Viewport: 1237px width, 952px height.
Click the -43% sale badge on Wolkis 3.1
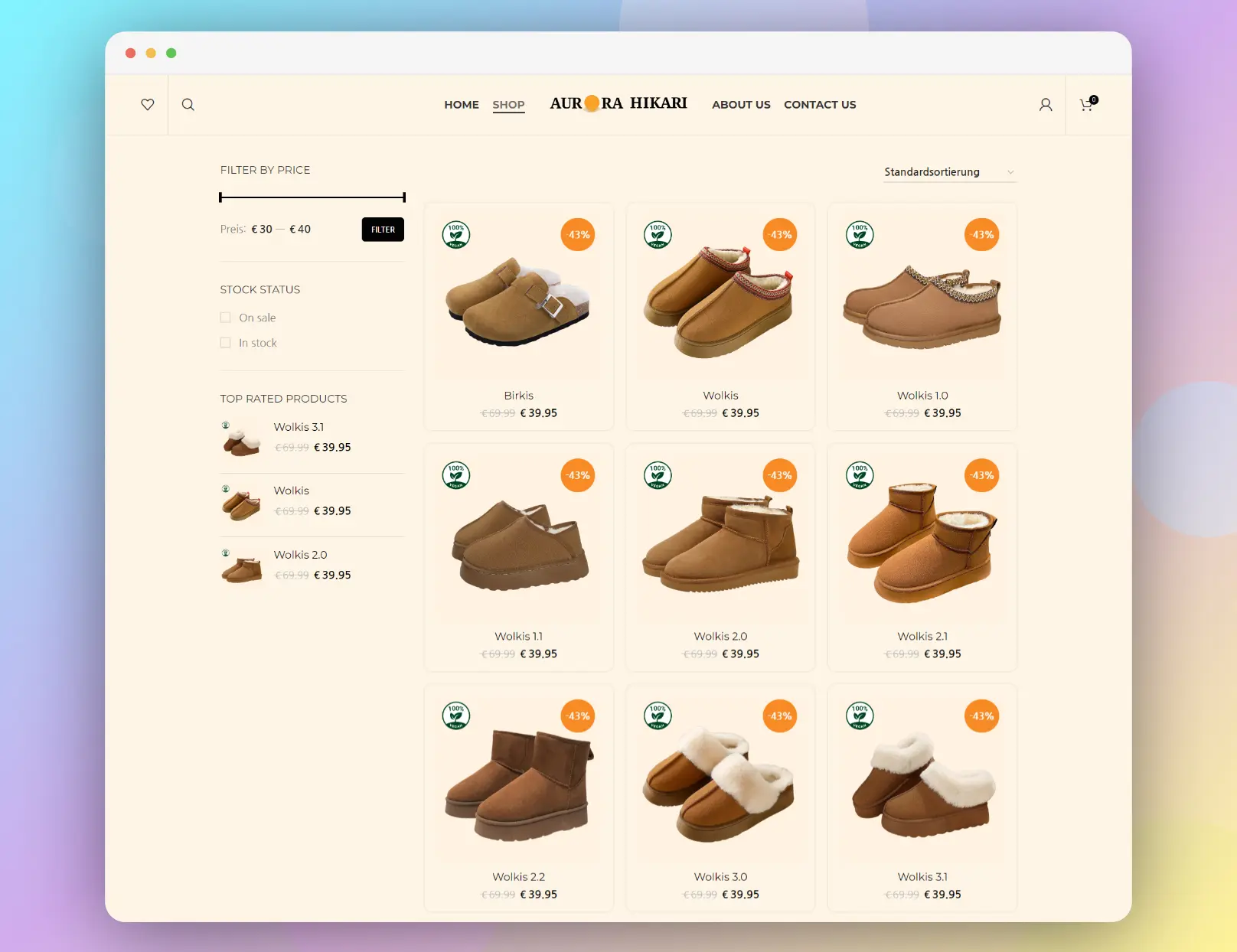click(x=982, y=716)
